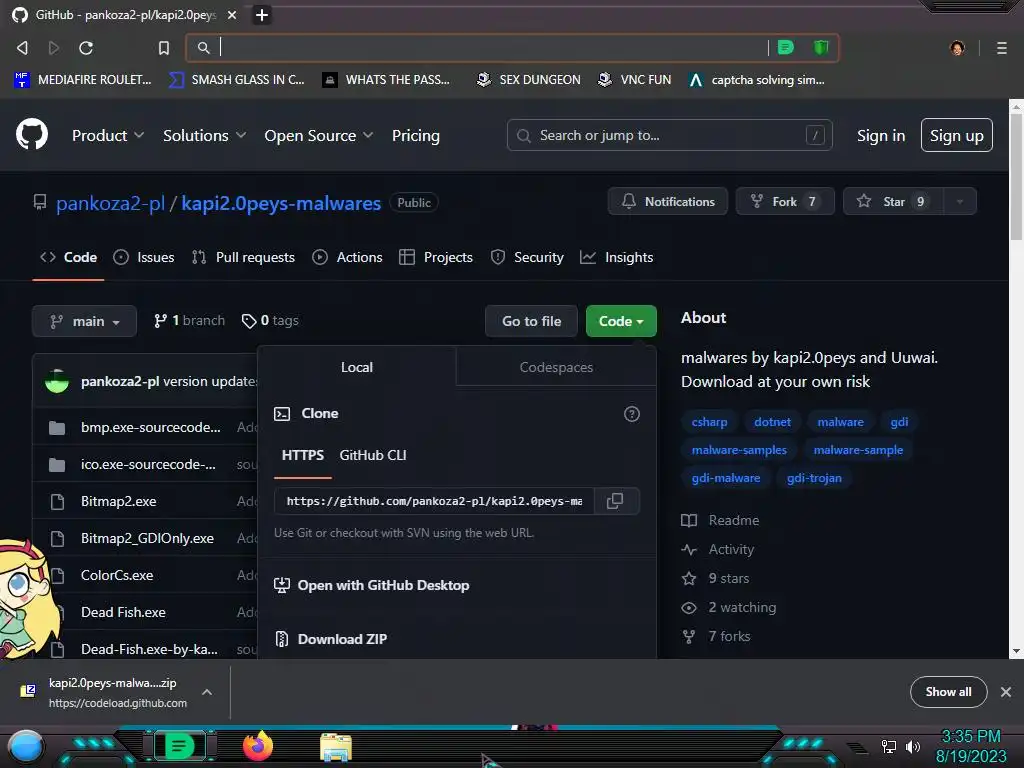Click the Sign in link
The image size is (1024, 768).
click(881, 135)
